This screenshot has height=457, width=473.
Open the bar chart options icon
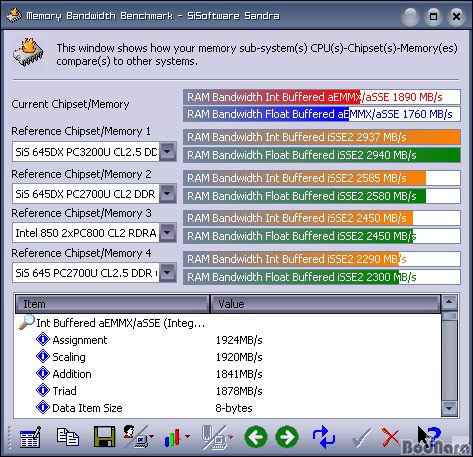pyautogui.click(x=172, y=437)
